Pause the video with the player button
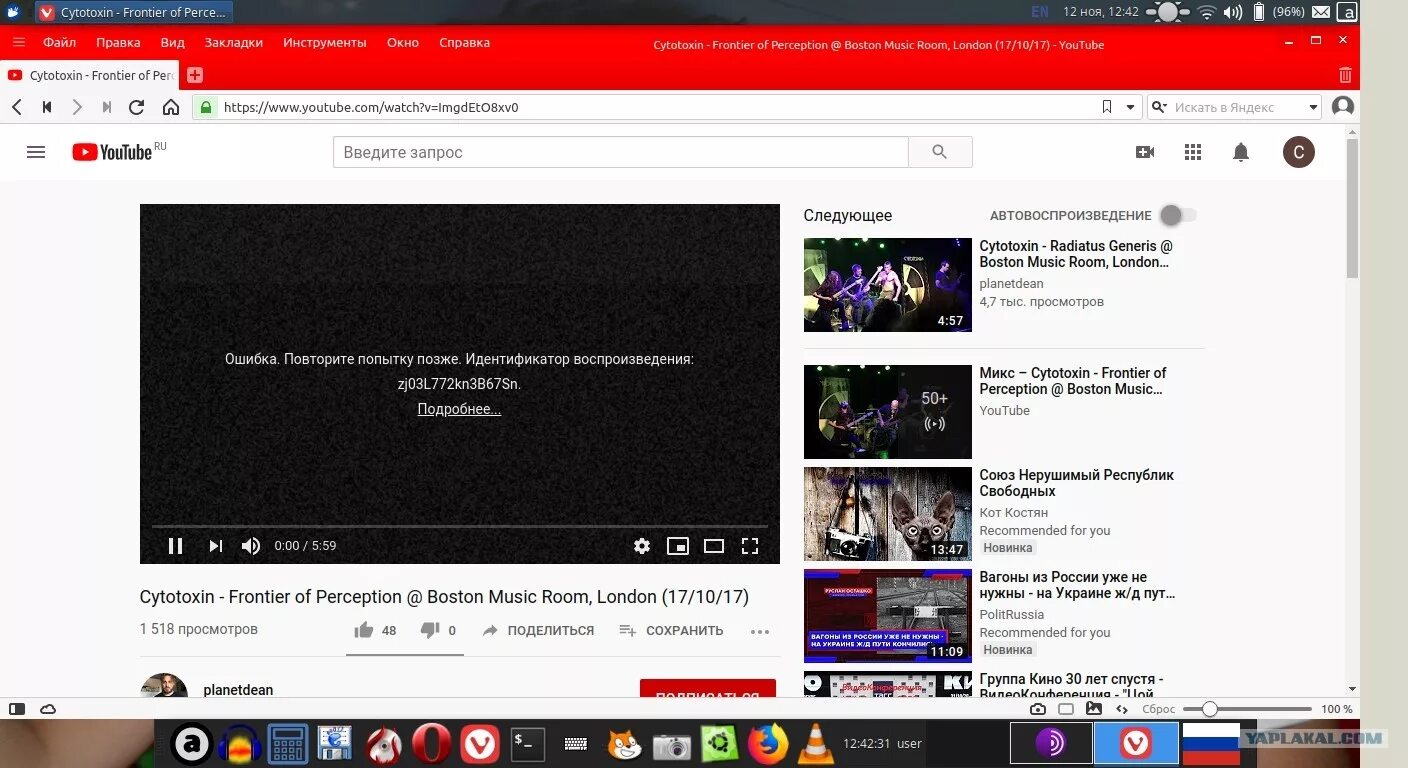This screenshot has width=1408, height=768. tap(175, 546)
